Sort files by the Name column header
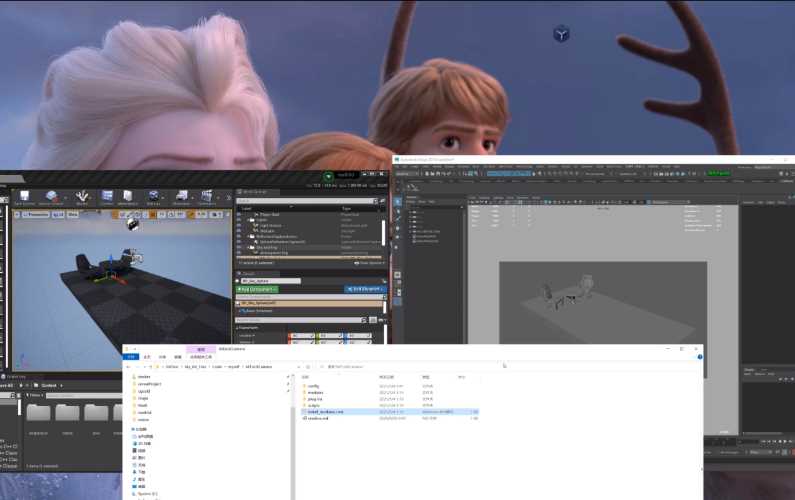 305,377
